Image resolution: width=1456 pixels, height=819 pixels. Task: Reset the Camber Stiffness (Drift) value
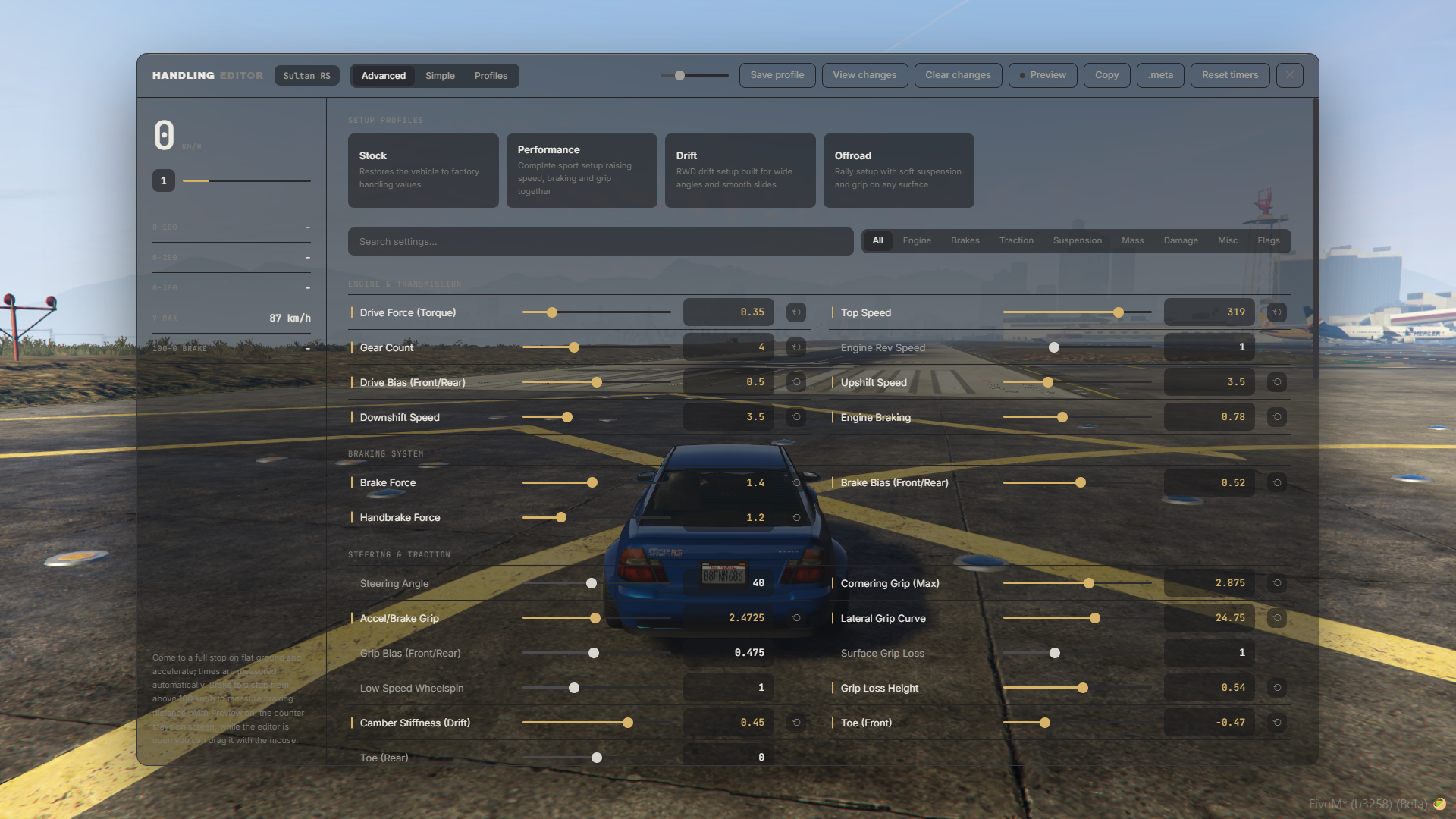(x=796, y=722)
